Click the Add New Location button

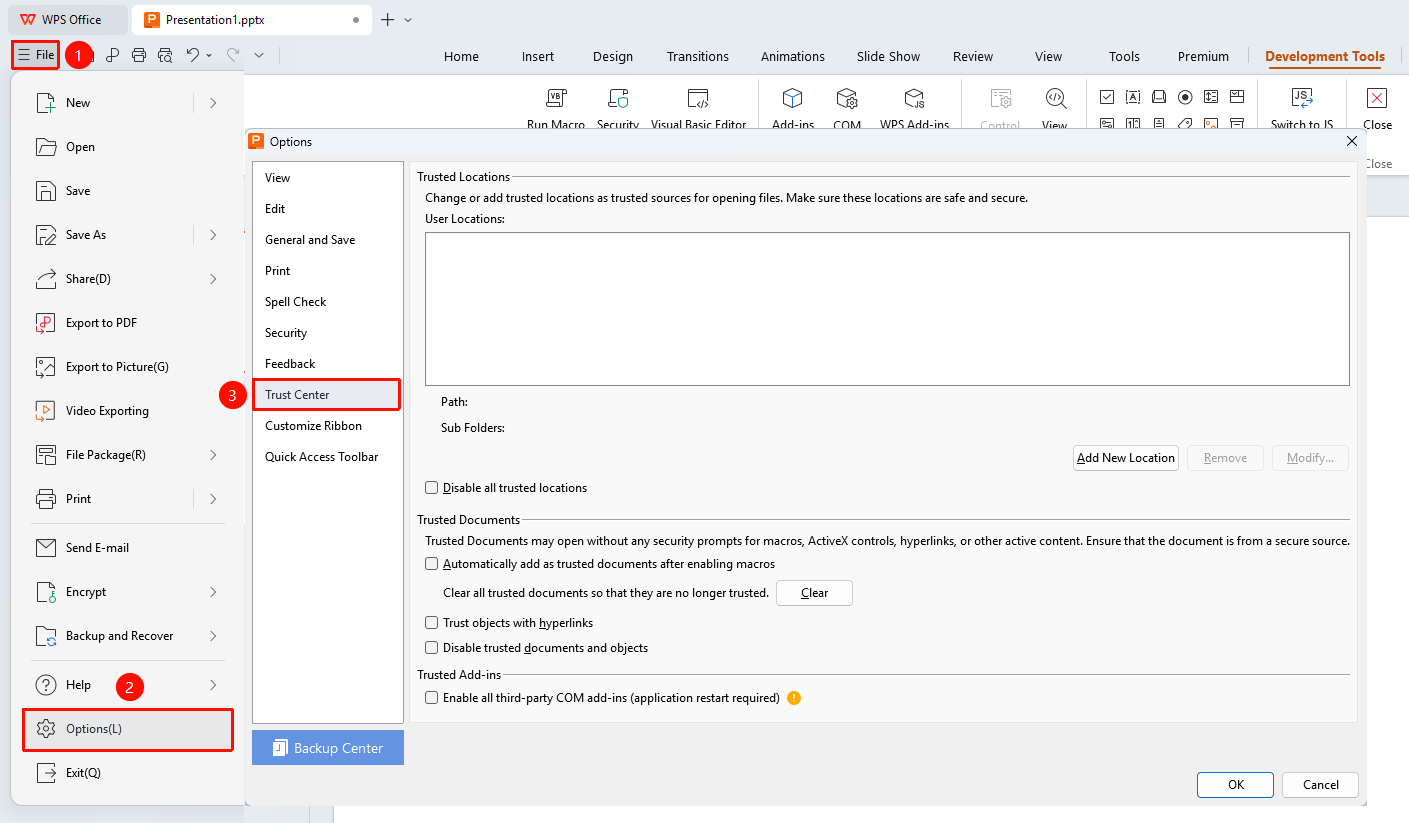pos(1126,458)
